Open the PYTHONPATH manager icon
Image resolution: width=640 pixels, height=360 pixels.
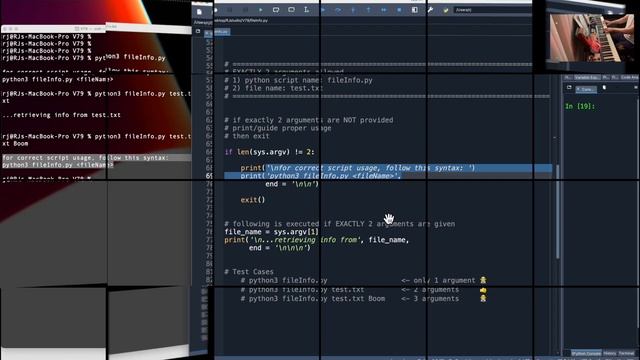[x=446, y=10]
